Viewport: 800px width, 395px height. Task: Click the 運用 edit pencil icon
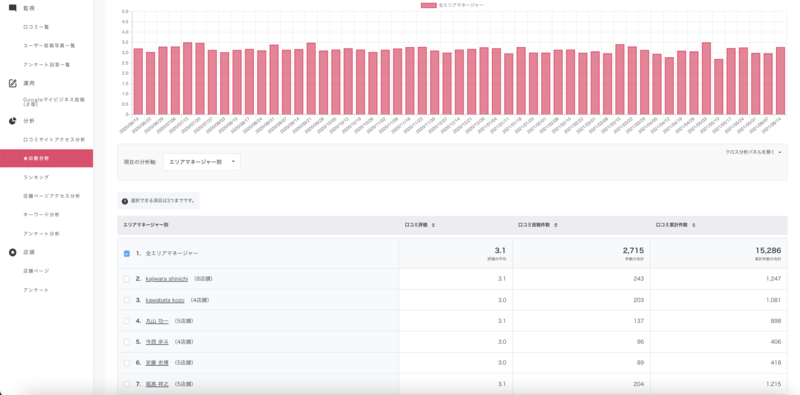point(13,83)
